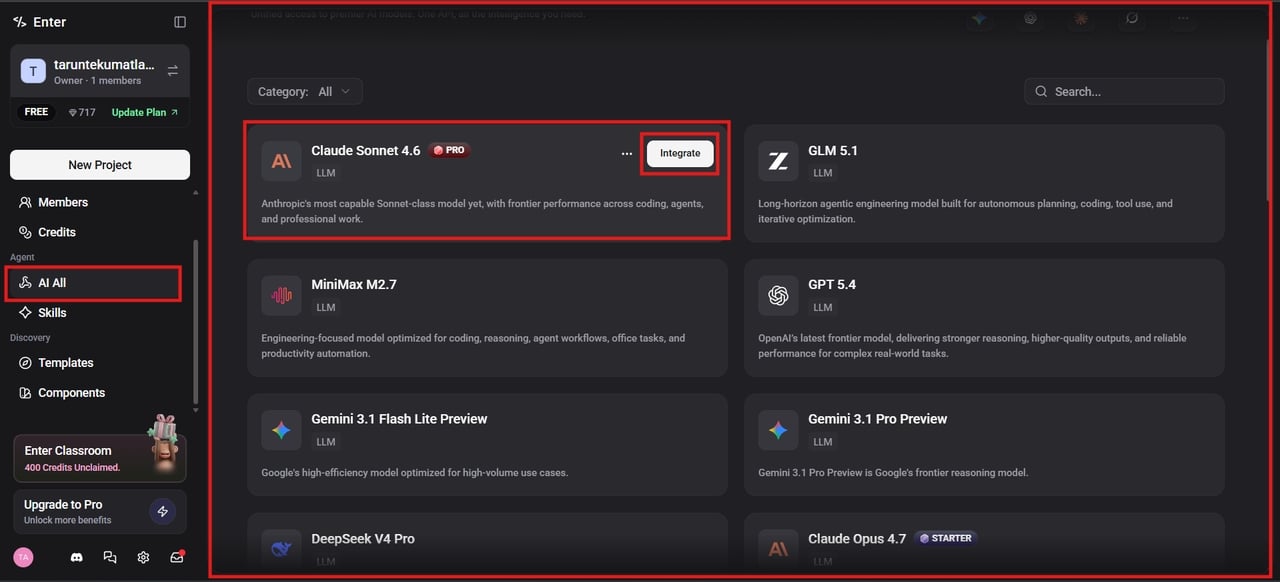Click the Gemini 3.1 Flash Lite Preview icon
1280x582 pixels.
pyautogui.click(x=281, y=429)
